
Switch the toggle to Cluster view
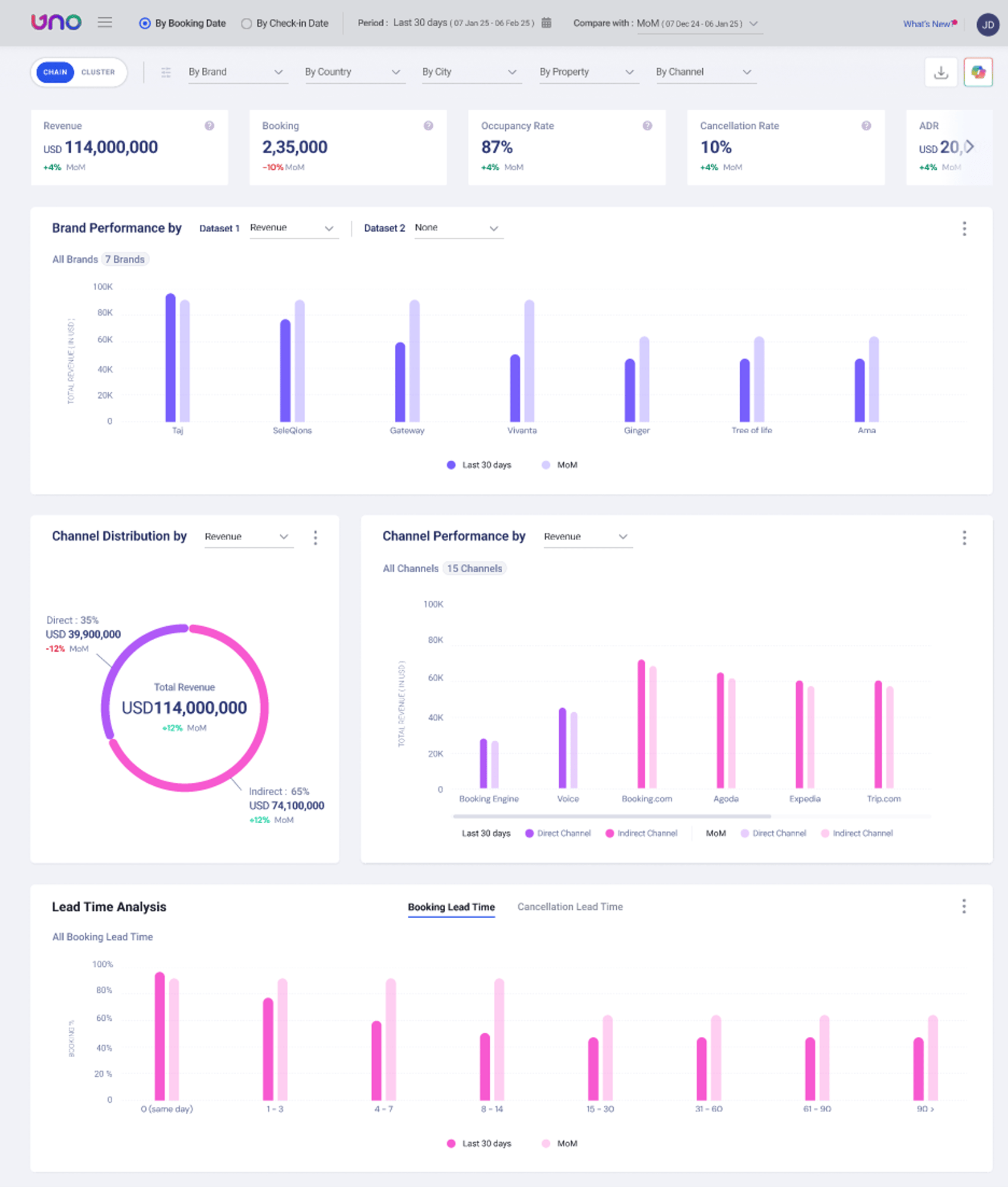pos(98,72)
